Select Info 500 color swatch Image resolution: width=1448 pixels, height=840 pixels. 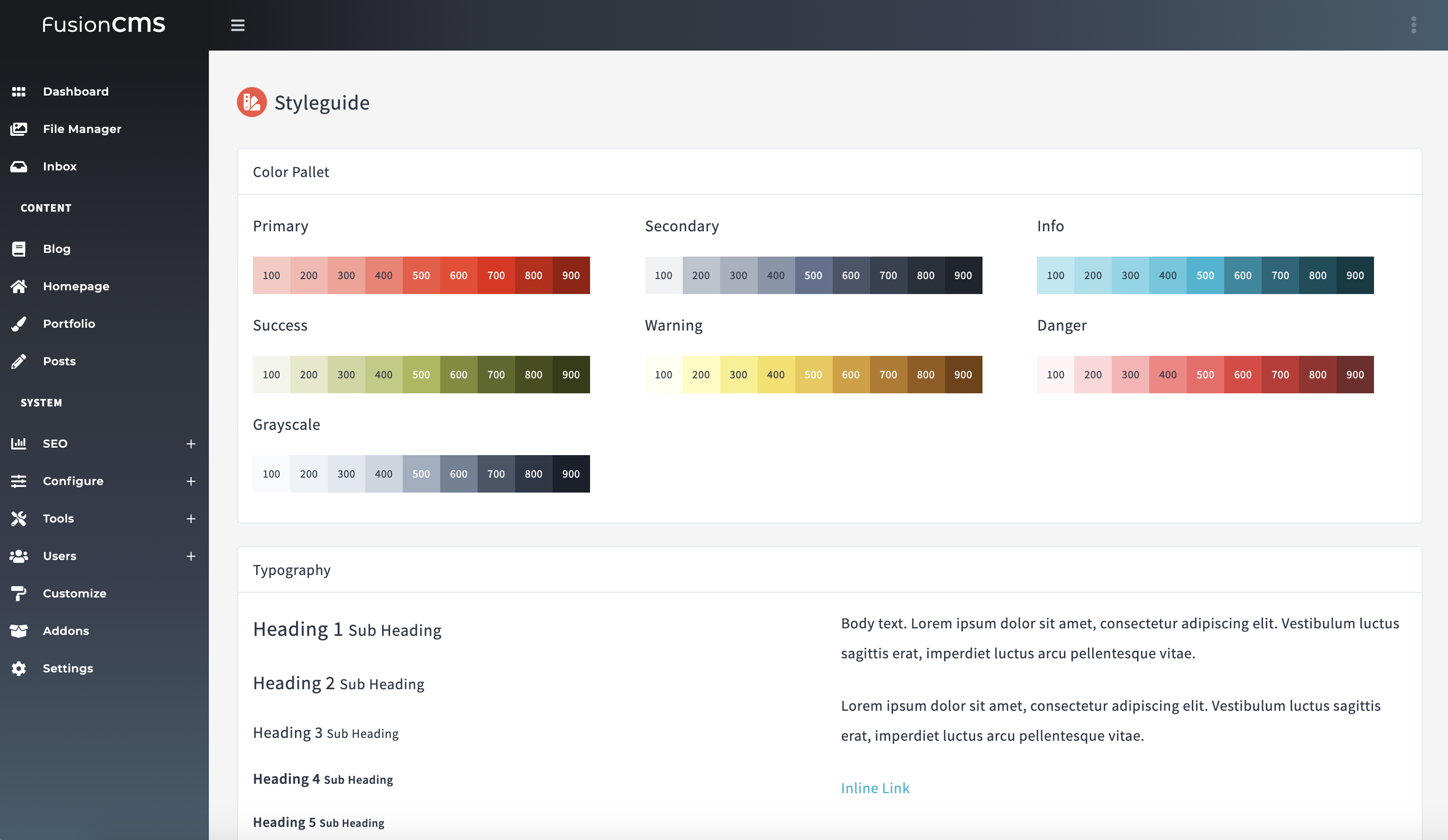1205,275
